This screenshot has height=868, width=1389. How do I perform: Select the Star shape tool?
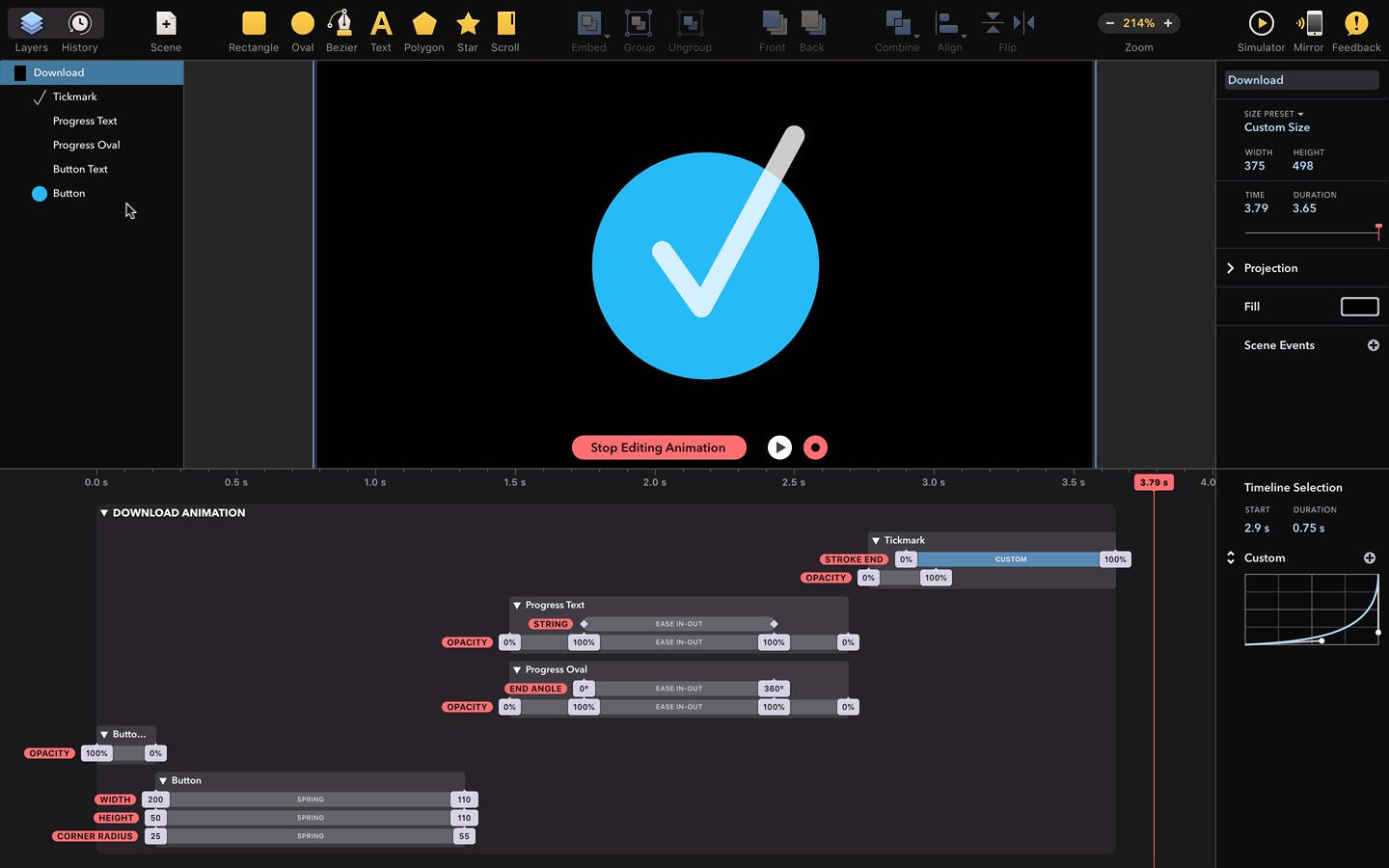[468, 31]
